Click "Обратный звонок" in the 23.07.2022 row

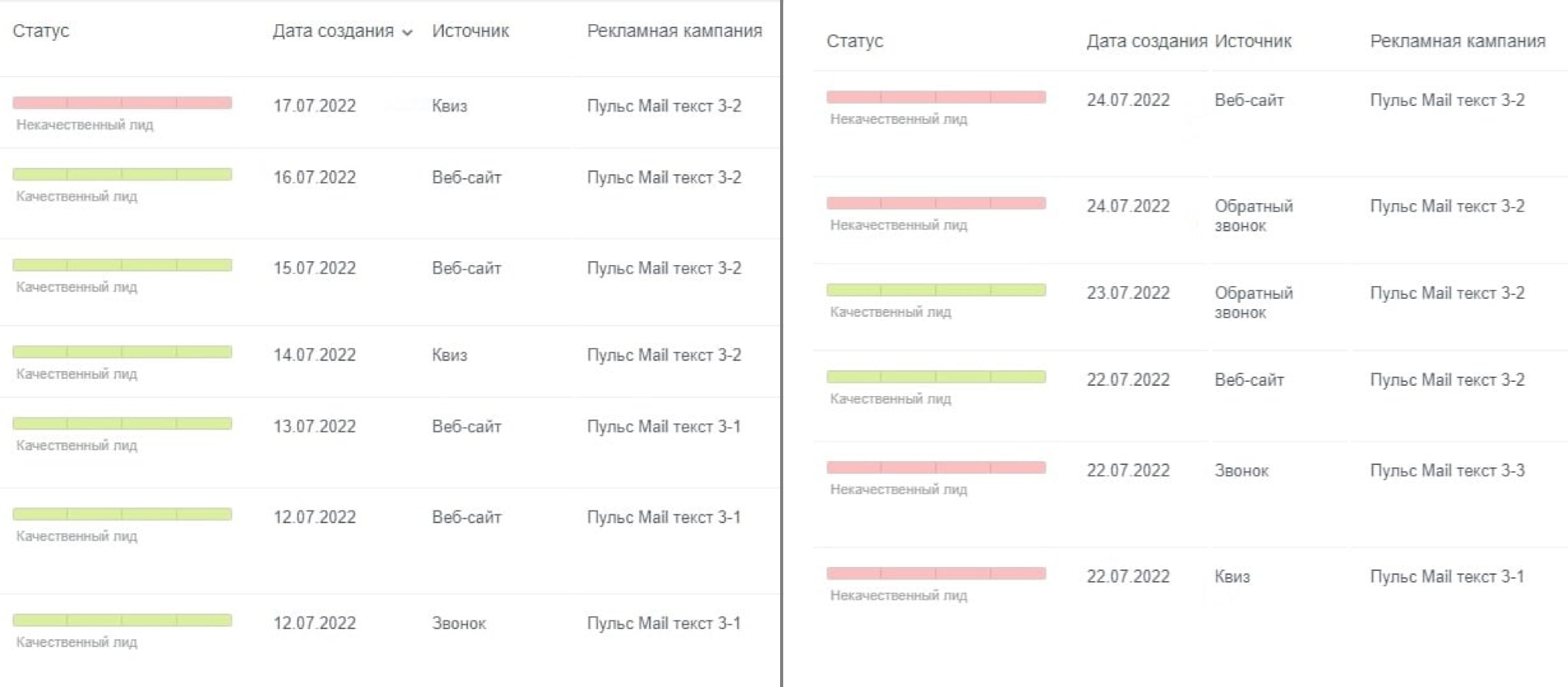[1253, 303]
